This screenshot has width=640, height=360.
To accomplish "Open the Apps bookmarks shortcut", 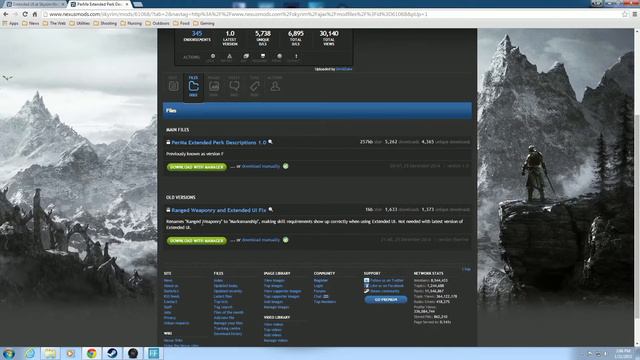I will (11, 23).
